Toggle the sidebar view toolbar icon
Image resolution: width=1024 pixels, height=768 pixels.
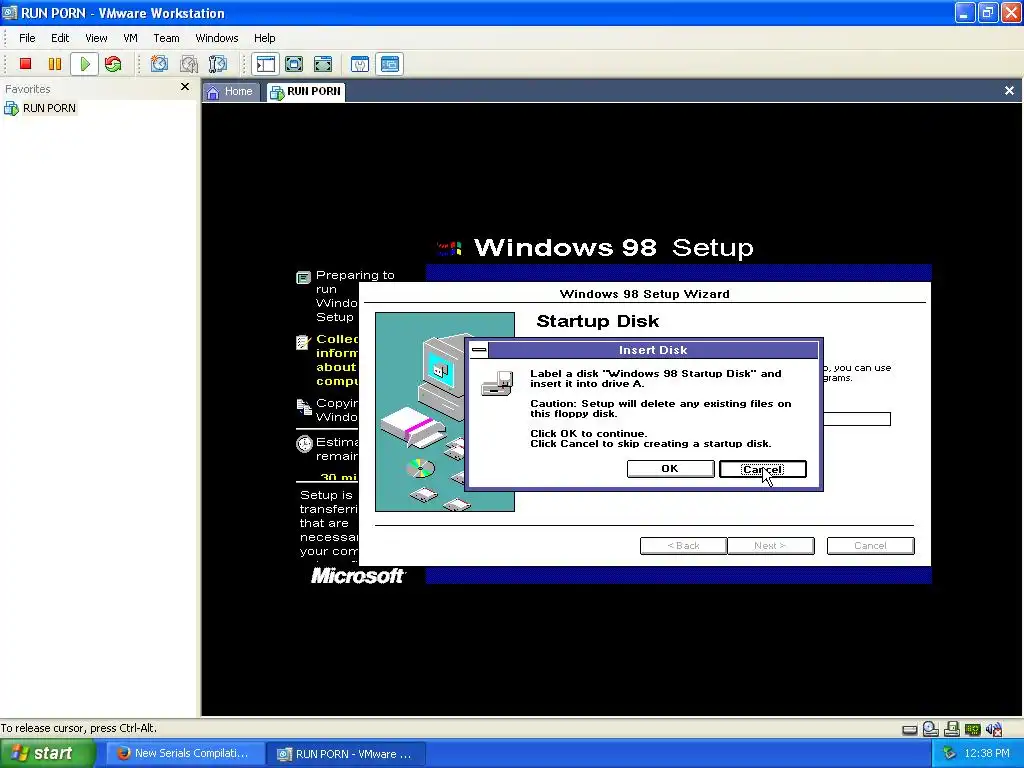tap(266, 64)
